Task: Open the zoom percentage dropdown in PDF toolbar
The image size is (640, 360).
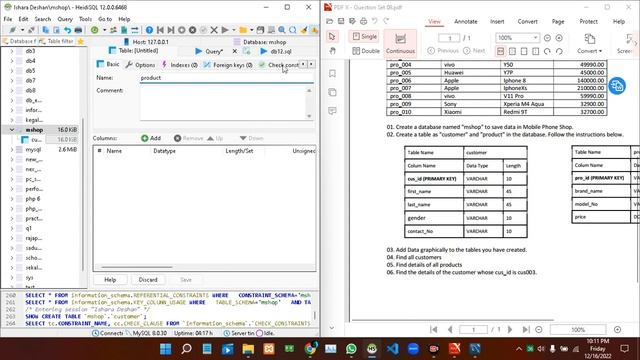Action: point(536,38)
